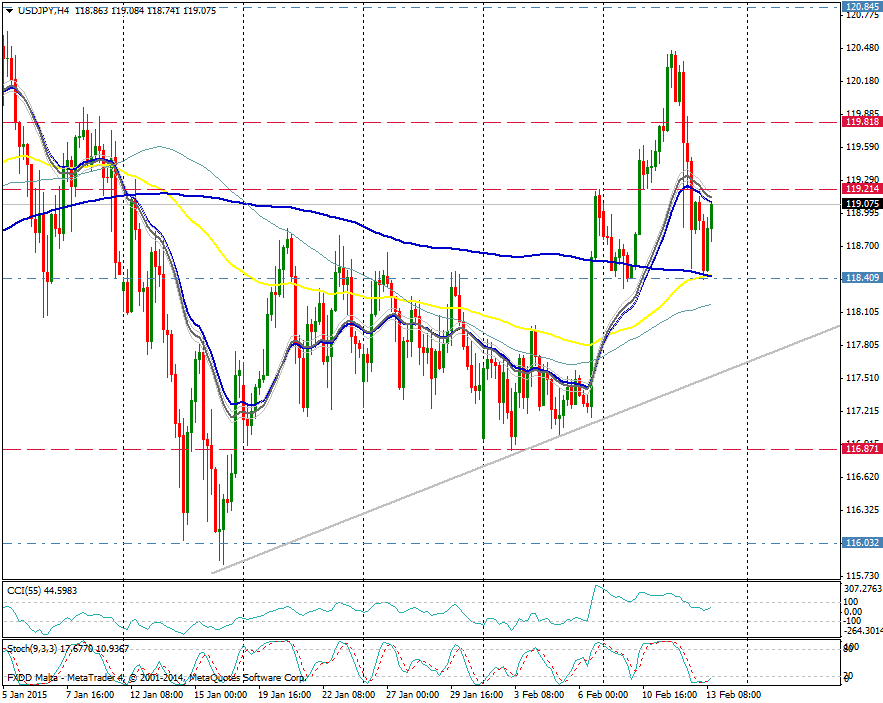Select the current price 119.075 marker
This screenshot has height=703, width=883.
click(x=861, y=203)
